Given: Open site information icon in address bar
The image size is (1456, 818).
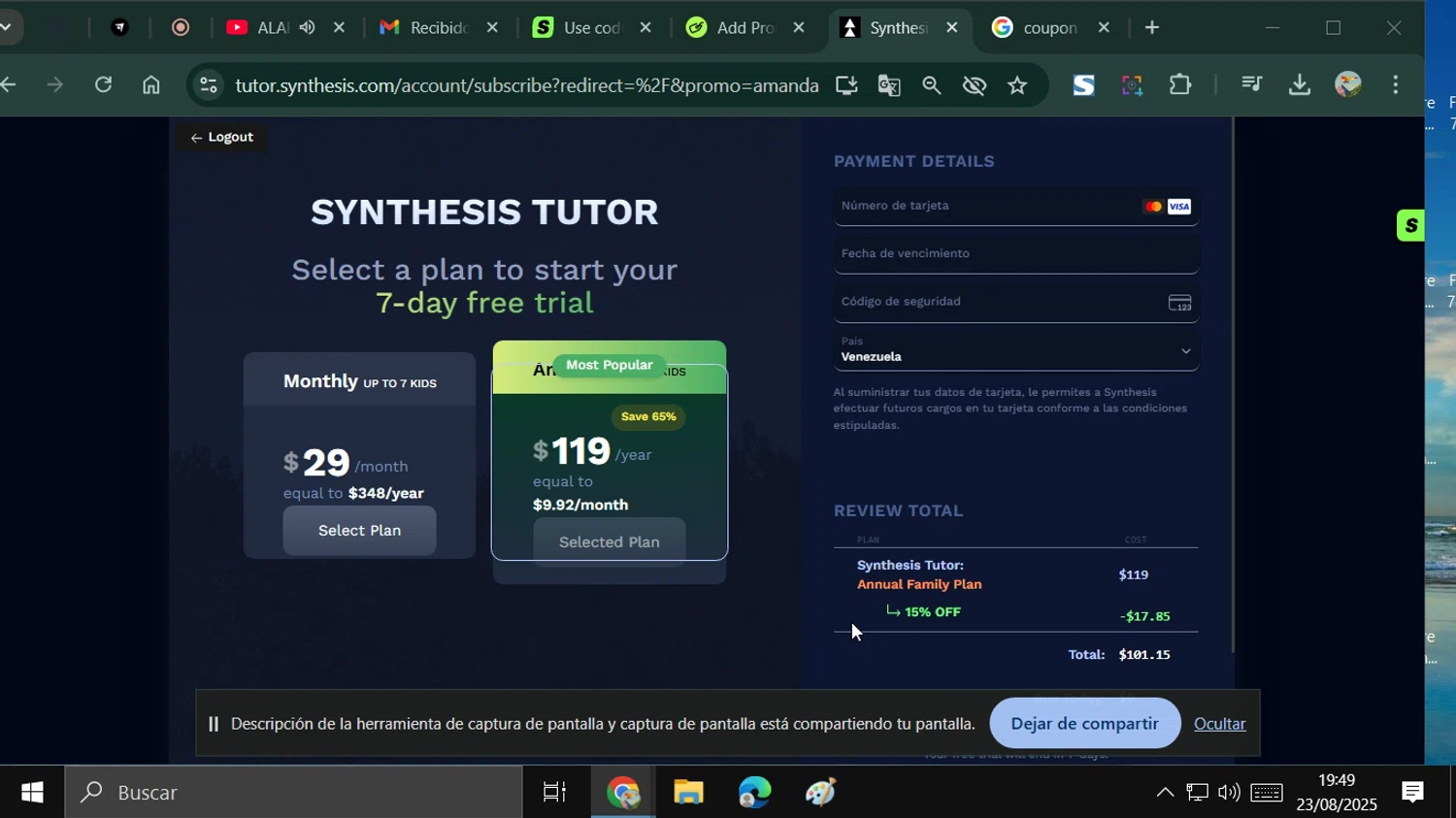Looking at the screenshot, I should tap(208, 84).
